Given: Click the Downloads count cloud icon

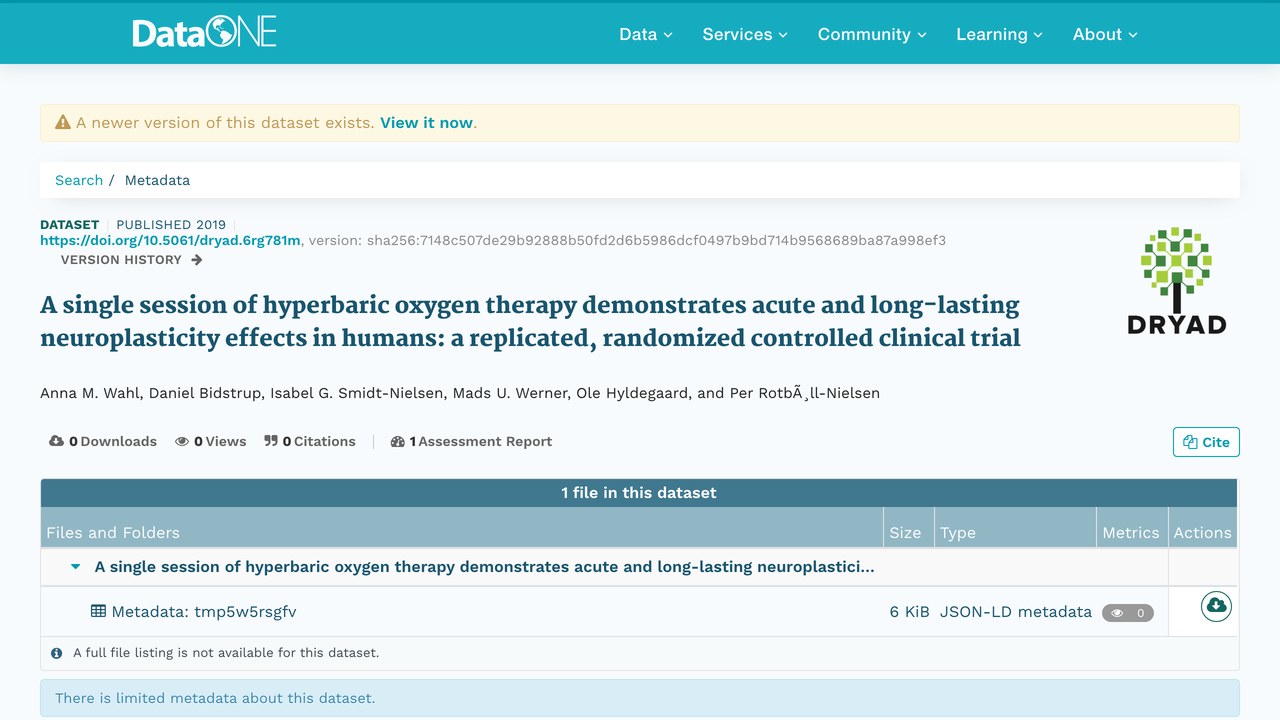Looking at the screenshot, I should click(56, 441).
